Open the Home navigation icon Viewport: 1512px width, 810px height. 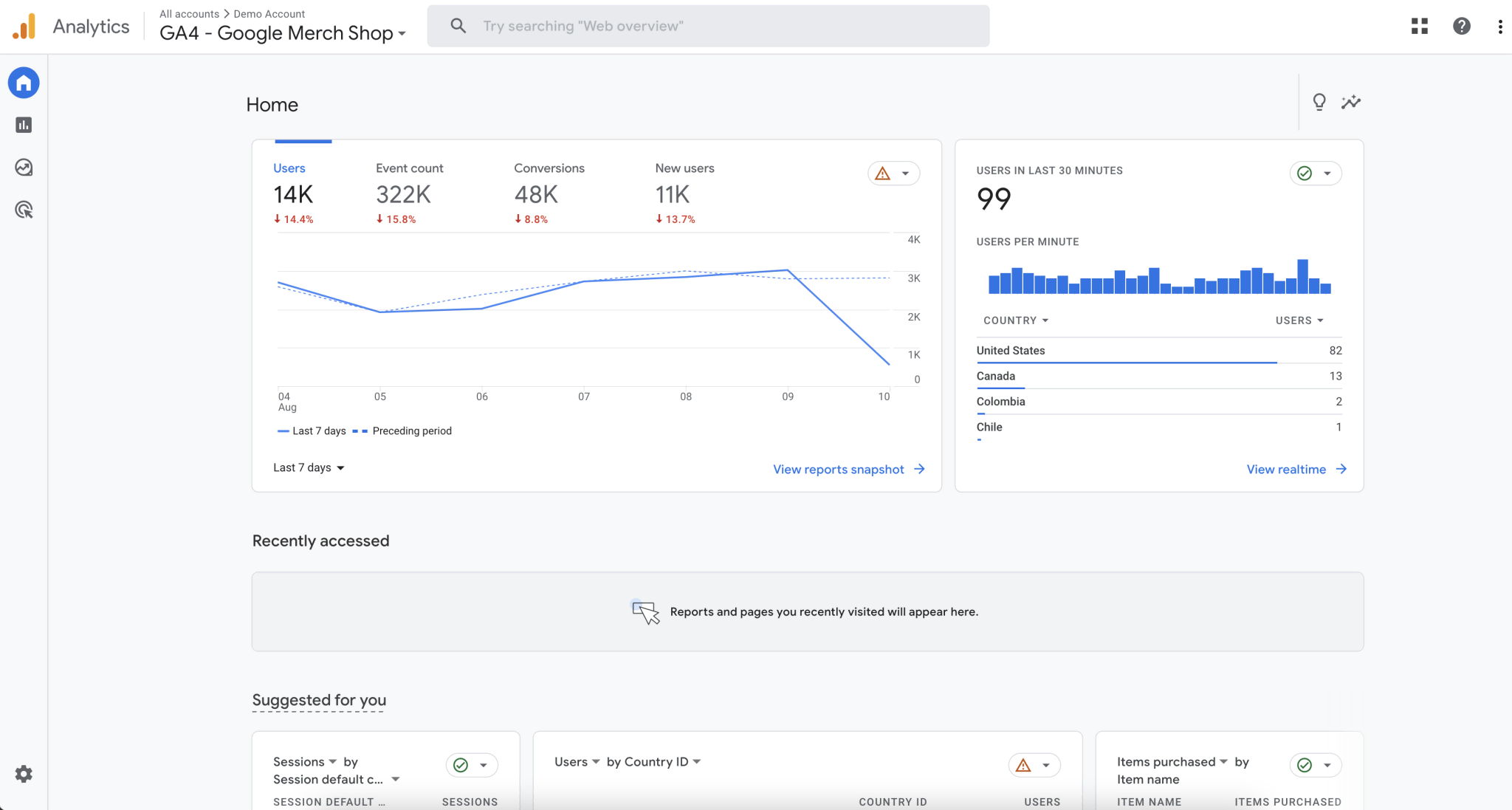click(x=24, y=83)
